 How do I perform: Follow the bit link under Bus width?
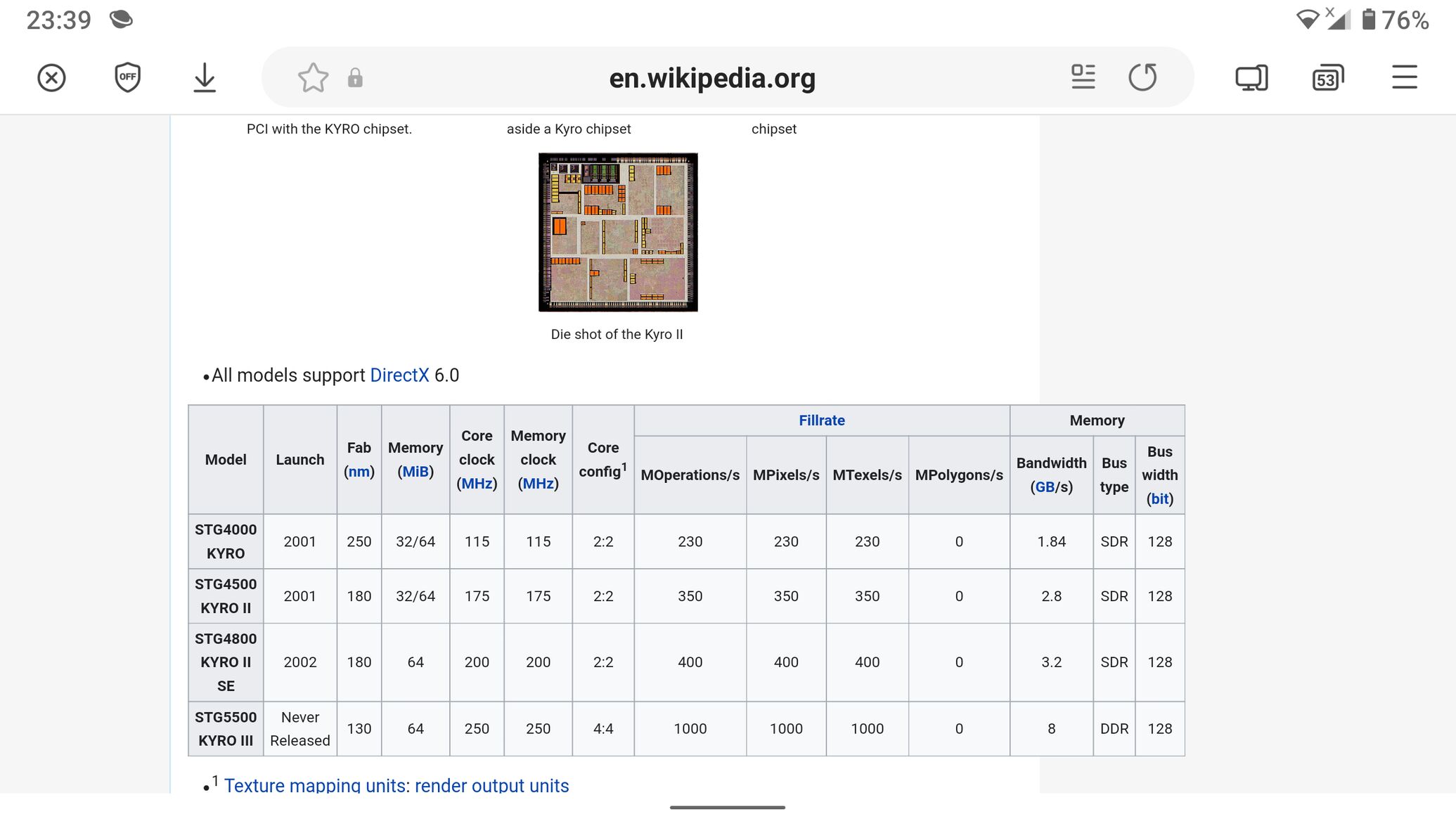[1160, 499]
